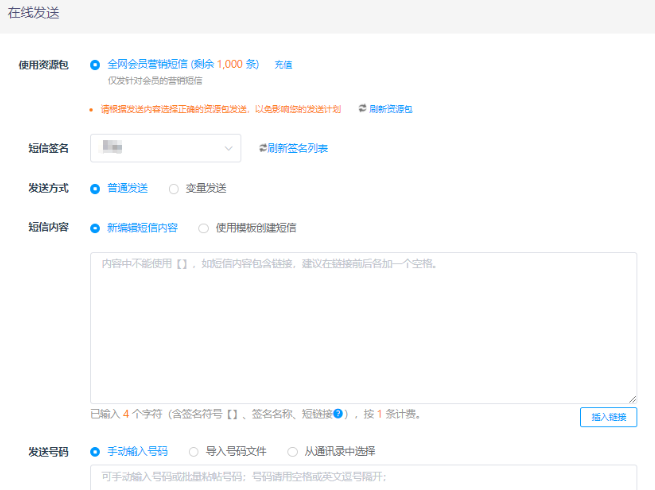Viewport: 655px width, 490px height.
Task: Click the resize handle of the SMS text area
Action: point(632,399)
